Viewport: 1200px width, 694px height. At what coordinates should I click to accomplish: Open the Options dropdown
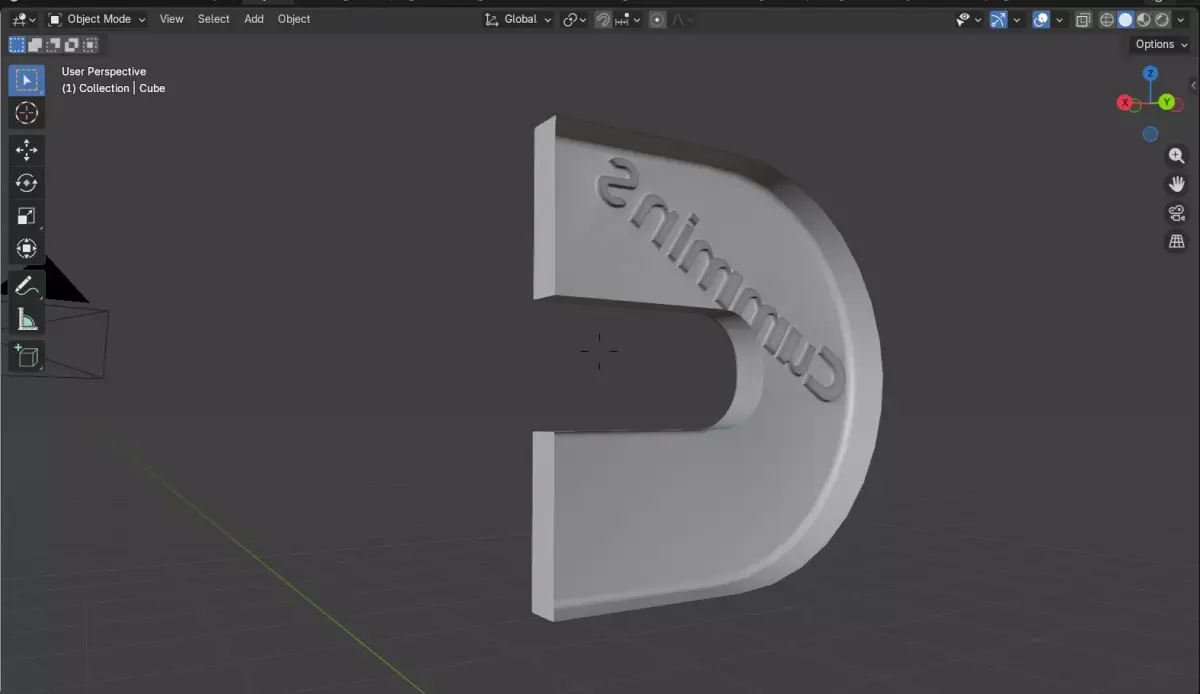point(1161,44)
